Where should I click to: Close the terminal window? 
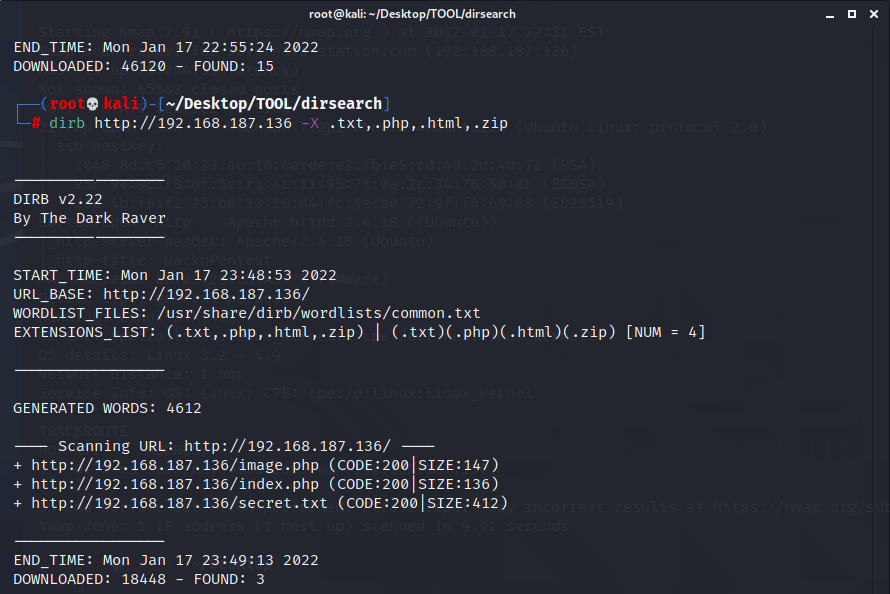874,14
